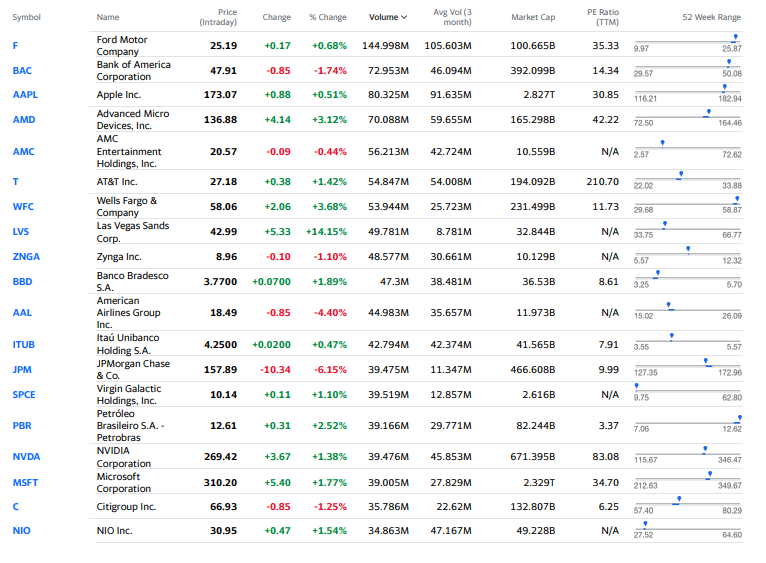Open the BAC ticker symbol link
The width and height of the screenshot is (766, 563).
coord(22,70)
